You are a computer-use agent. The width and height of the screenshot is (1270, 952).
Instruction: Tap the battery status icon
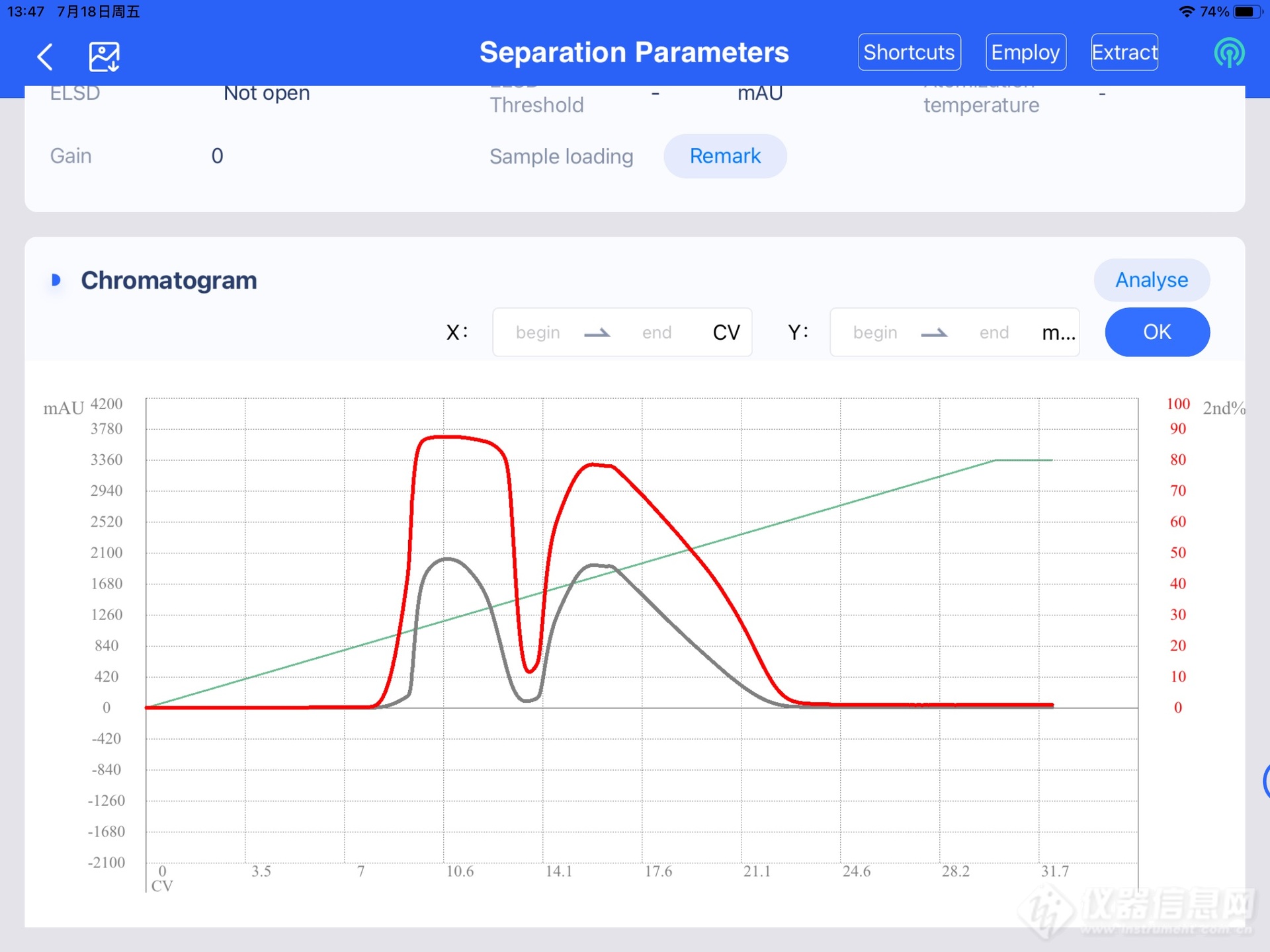pos(1247,12)
